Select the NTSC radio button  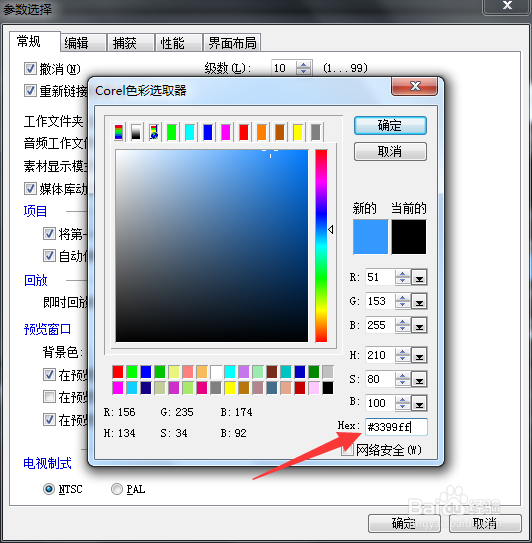click(x=49, y=489)
